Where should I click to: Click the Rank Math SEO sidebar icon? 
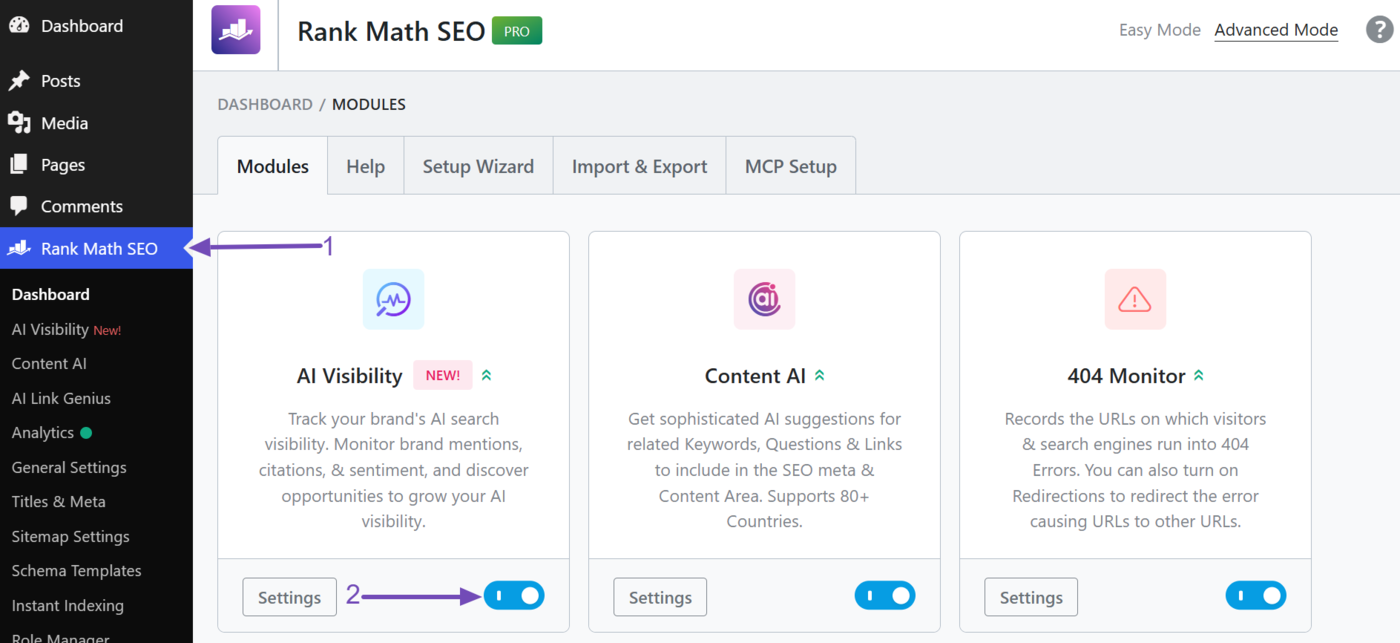[19, 248]
